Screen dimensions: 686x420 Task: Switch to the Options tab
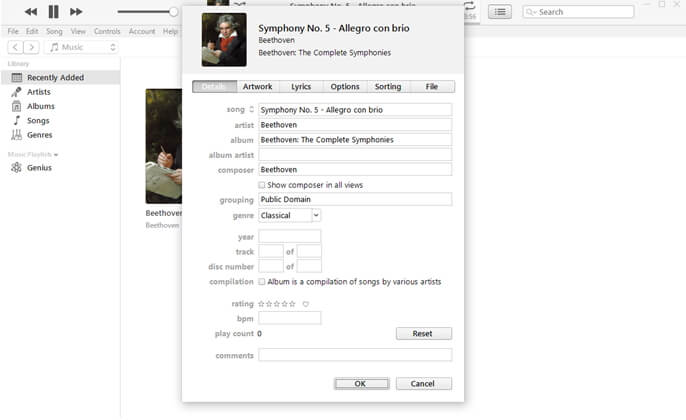345,87
